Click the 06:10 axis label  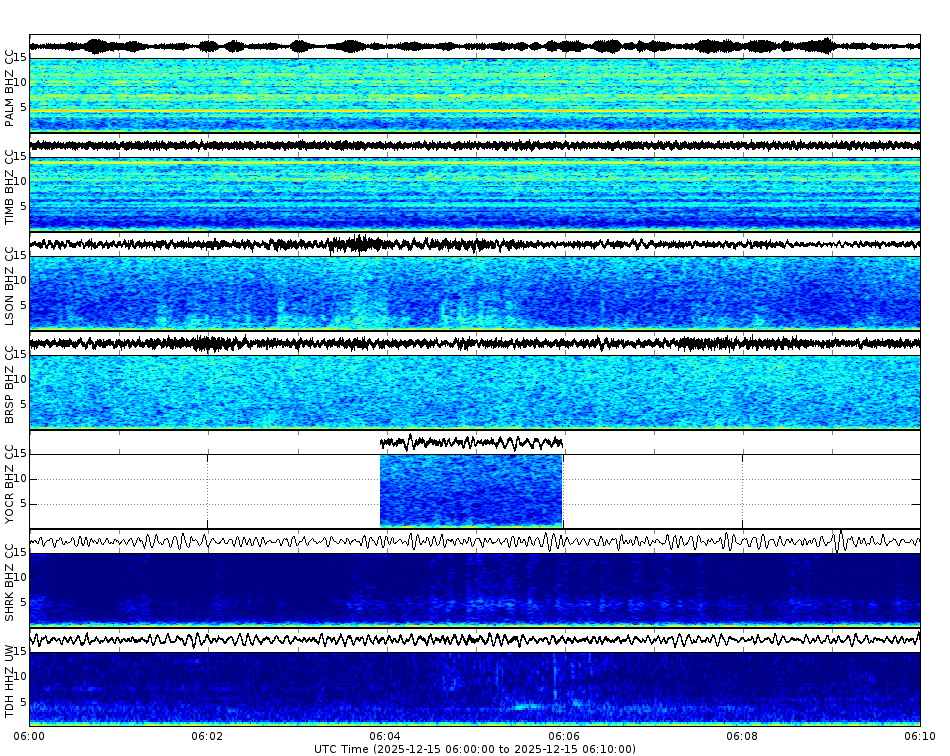click(x=918, y=733)
